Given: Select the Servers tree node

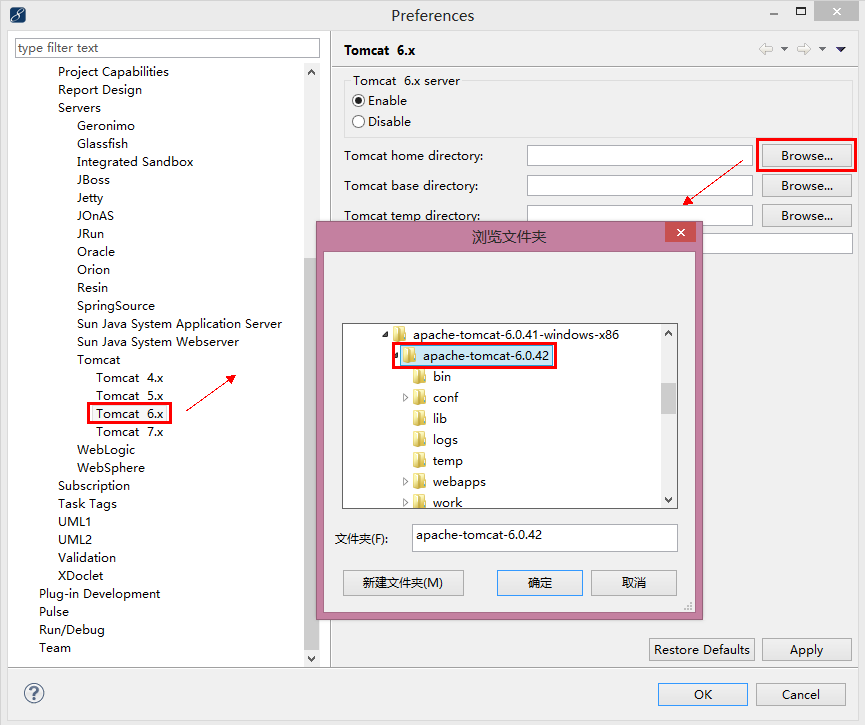Looking at the screenshot, I should click(79, 108).
